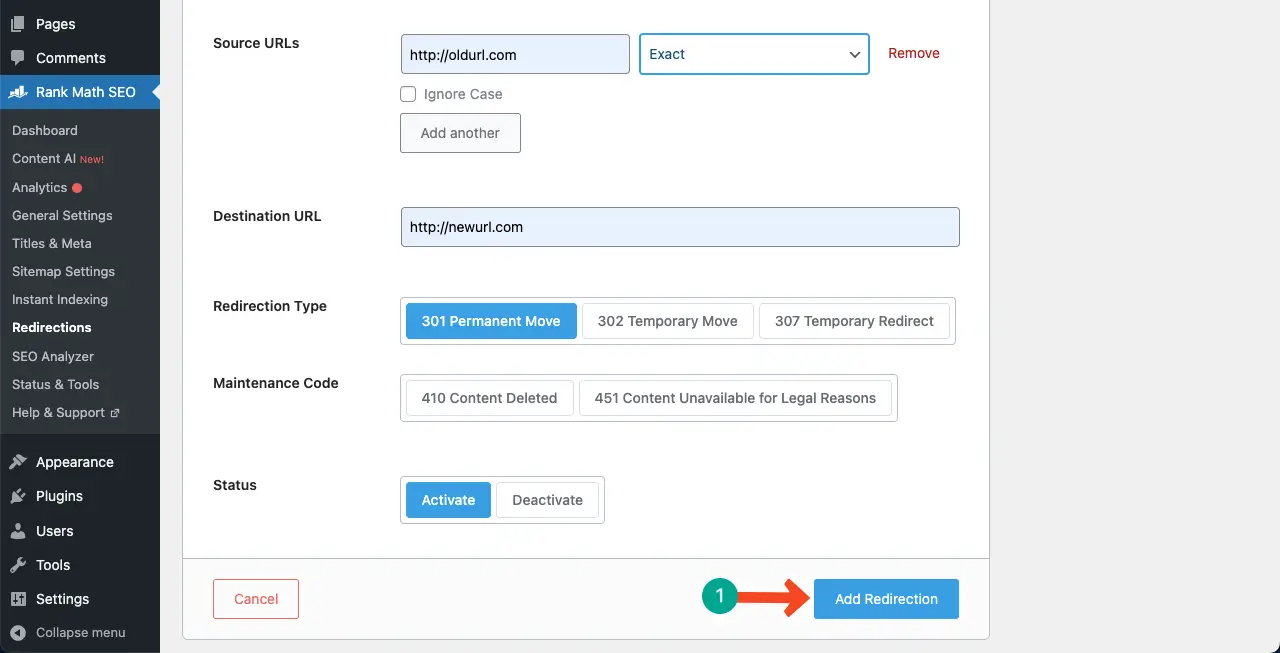Click the Source URL input field
The image size is (1280, 653).
pos(515,54)
